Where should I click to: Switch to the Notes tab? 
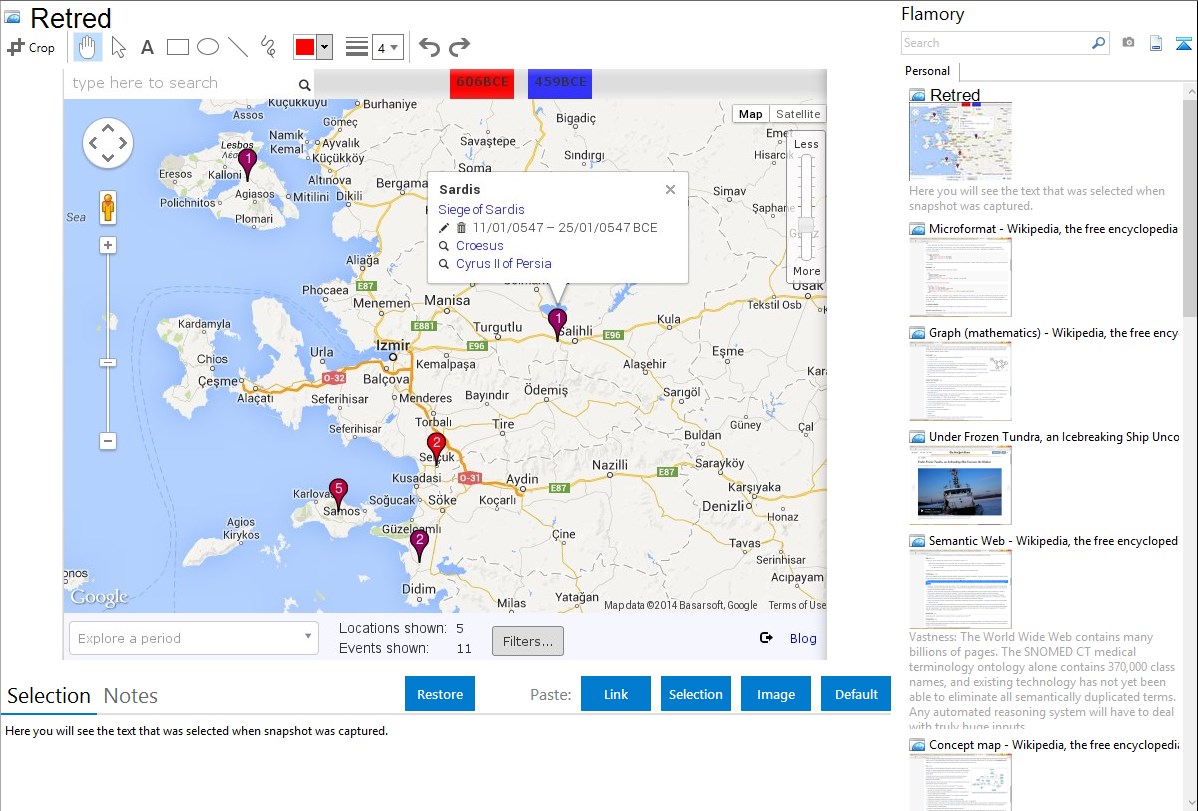(130, 696)
